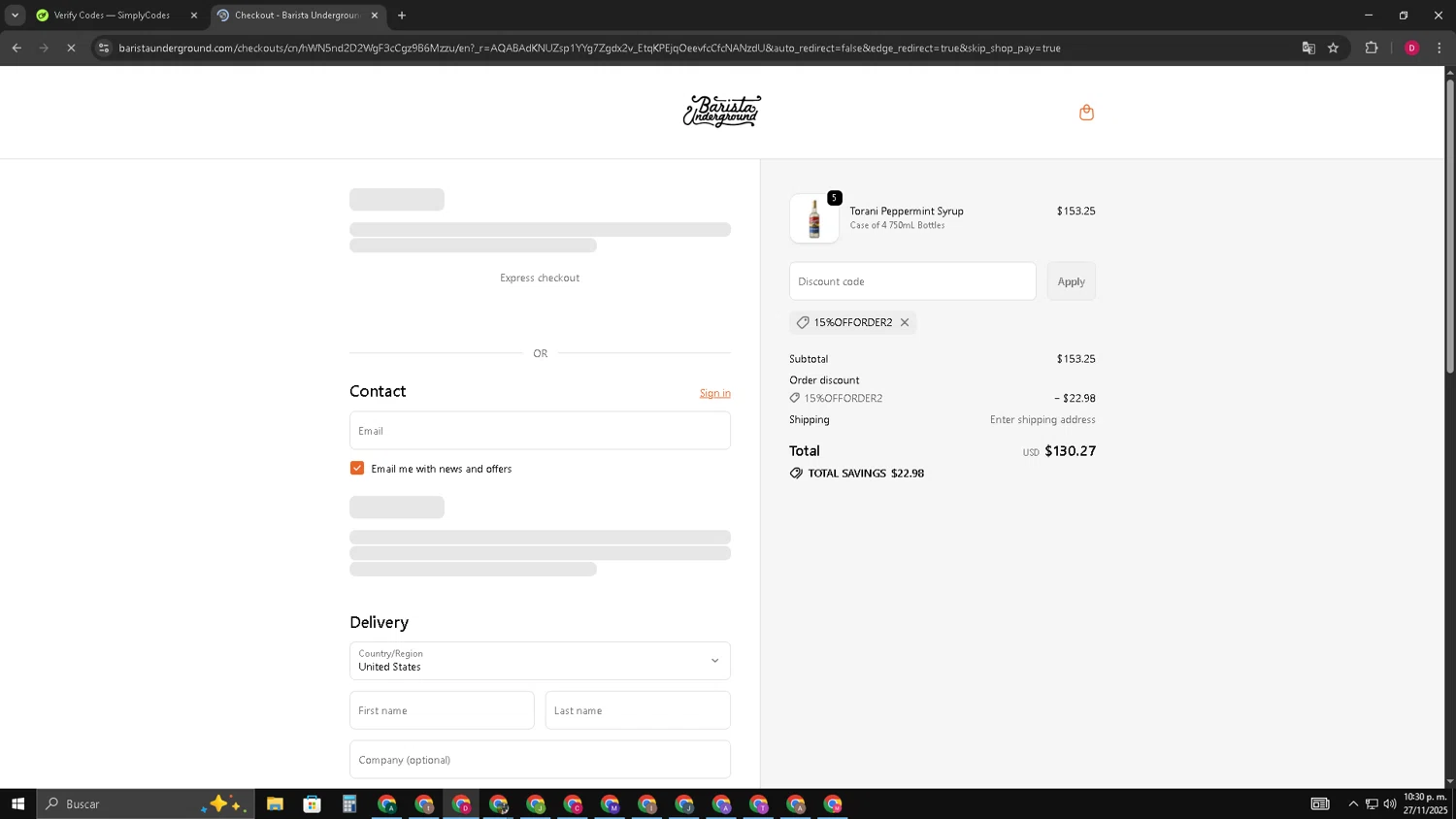This screenshot has width=1456, height=819.
Task: Close the Checkout Barista Underground tab
Action: point(375,16)
